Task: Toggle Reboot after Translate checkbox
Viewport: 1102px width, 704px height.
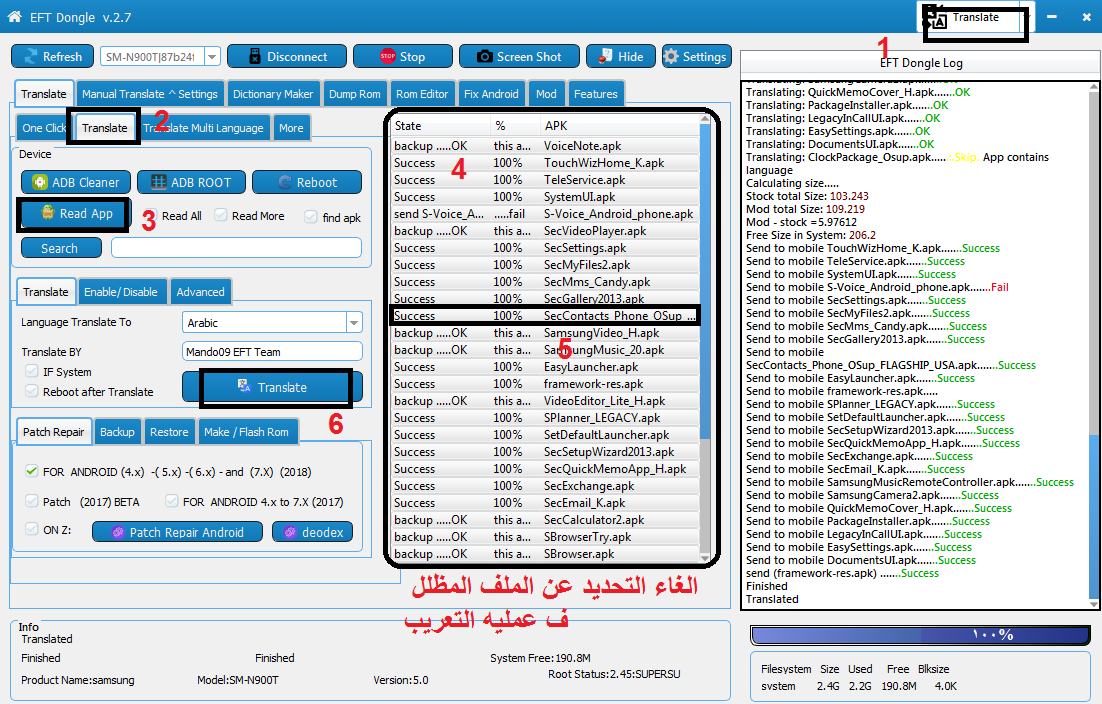Action: (x=32, y=391)
